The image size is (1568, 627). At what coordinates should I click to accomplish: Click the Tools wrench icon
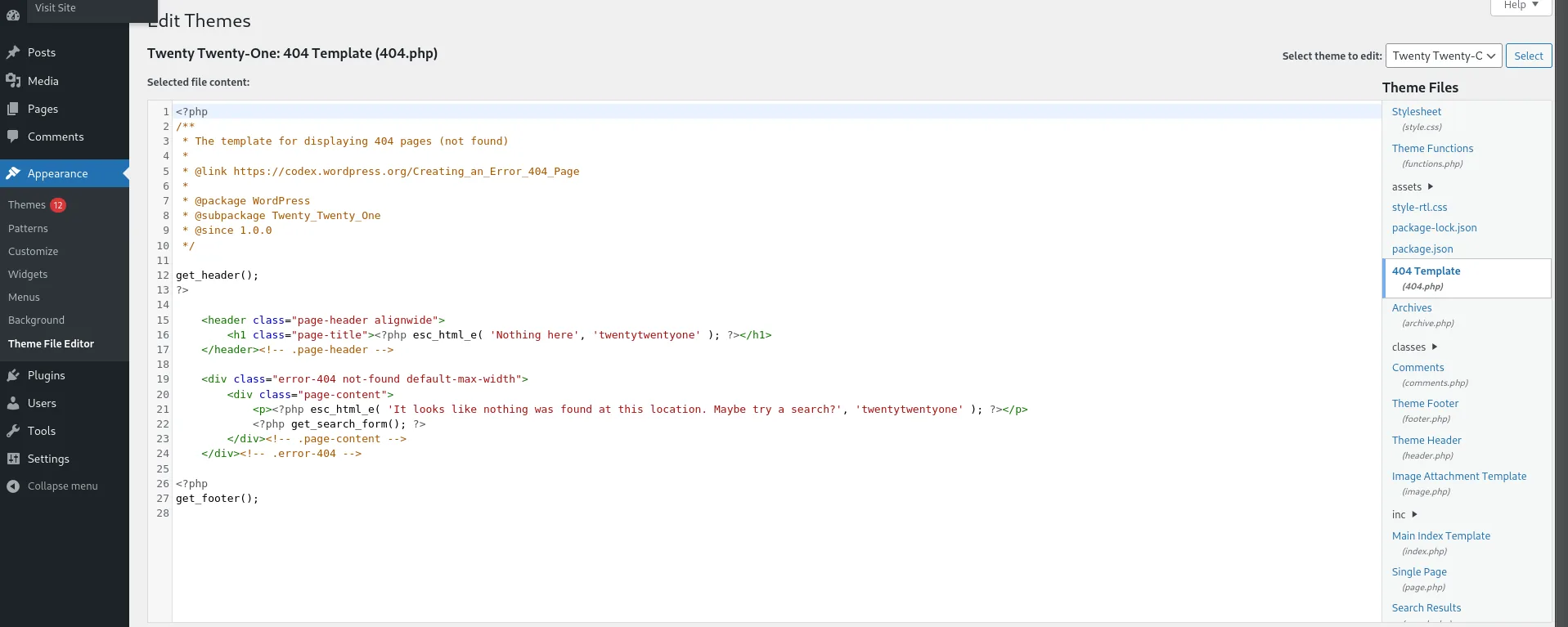(x=13, y=431)
